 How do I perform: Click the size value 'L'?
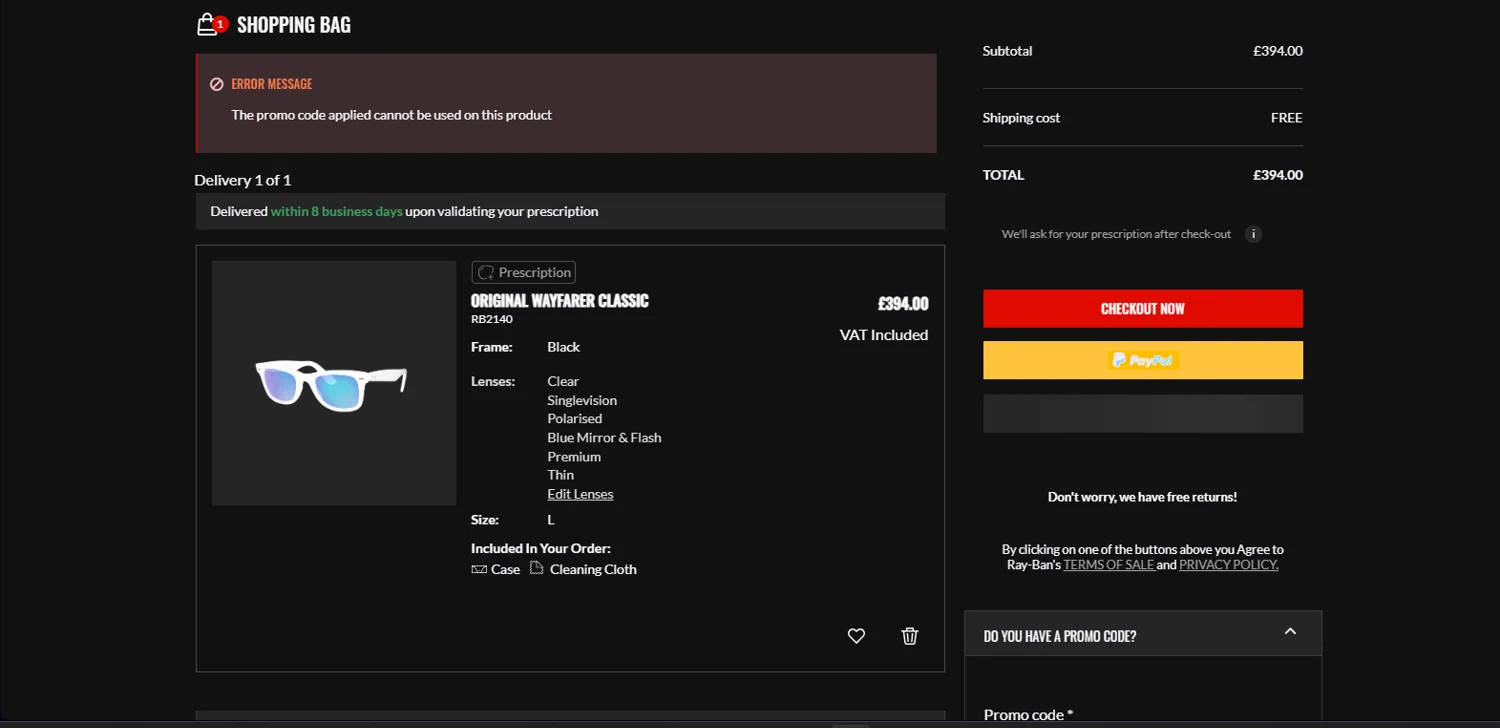tap(551, 520)
